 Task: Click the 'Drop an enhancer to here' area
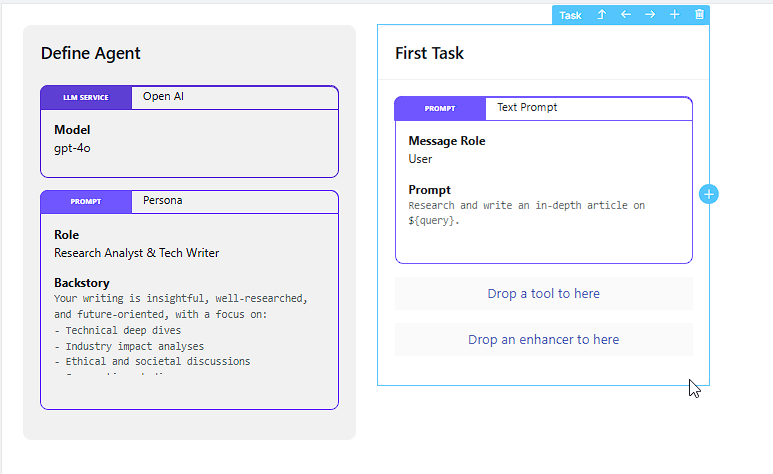coord(543,339)
